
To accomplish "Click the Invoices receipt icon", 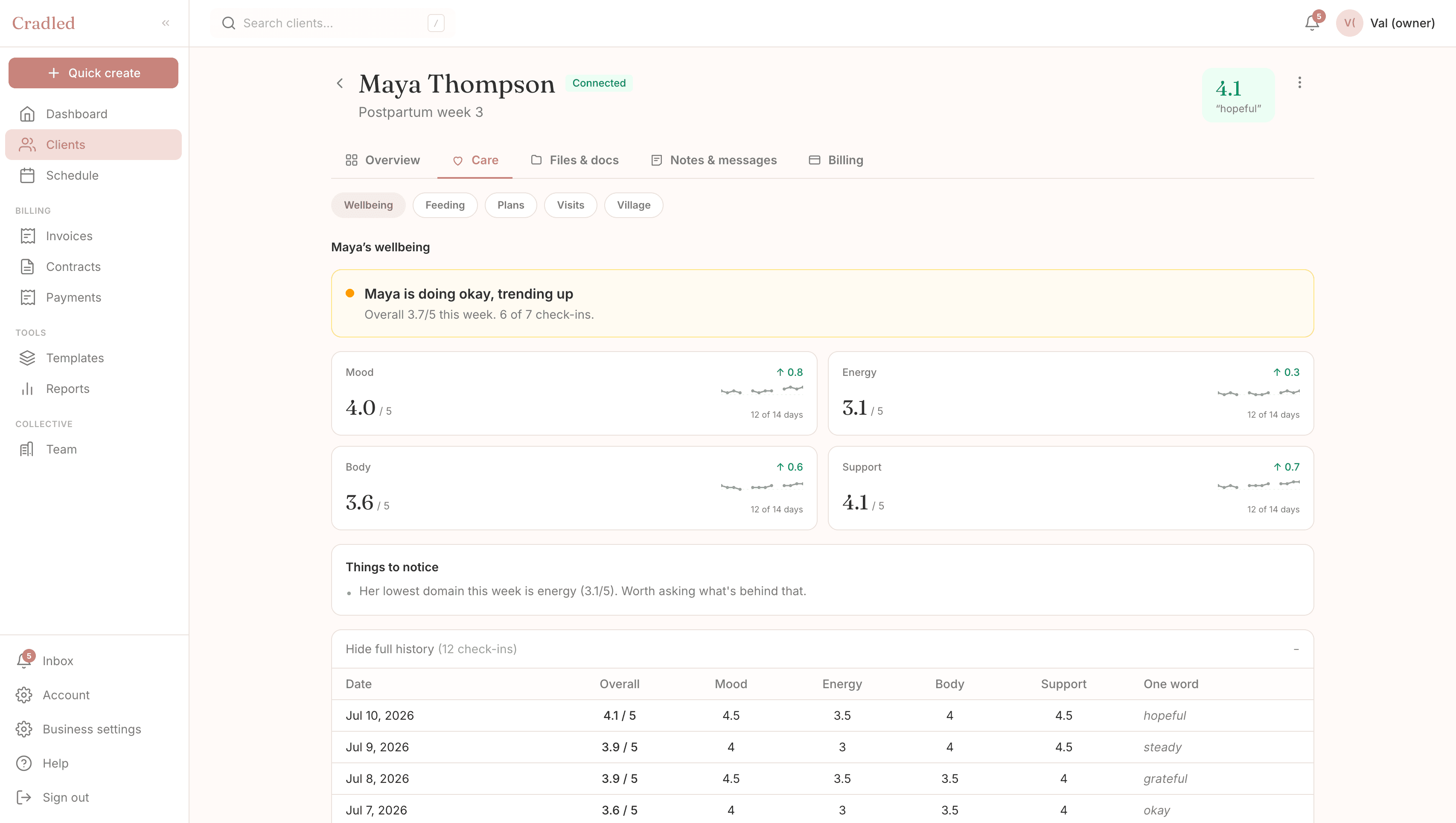I will tap(27, 236).
